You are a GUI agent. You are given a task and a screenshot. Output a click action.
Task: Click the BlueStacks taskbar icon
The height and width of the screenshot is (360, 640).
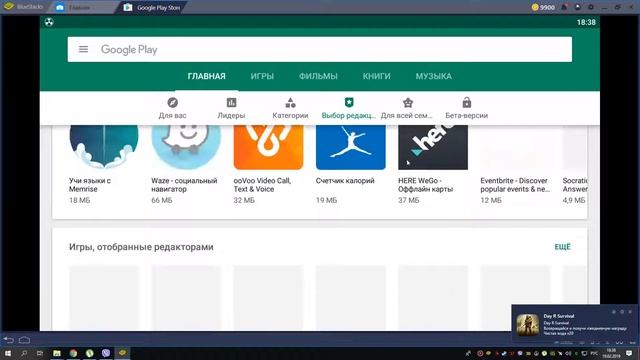122,353
